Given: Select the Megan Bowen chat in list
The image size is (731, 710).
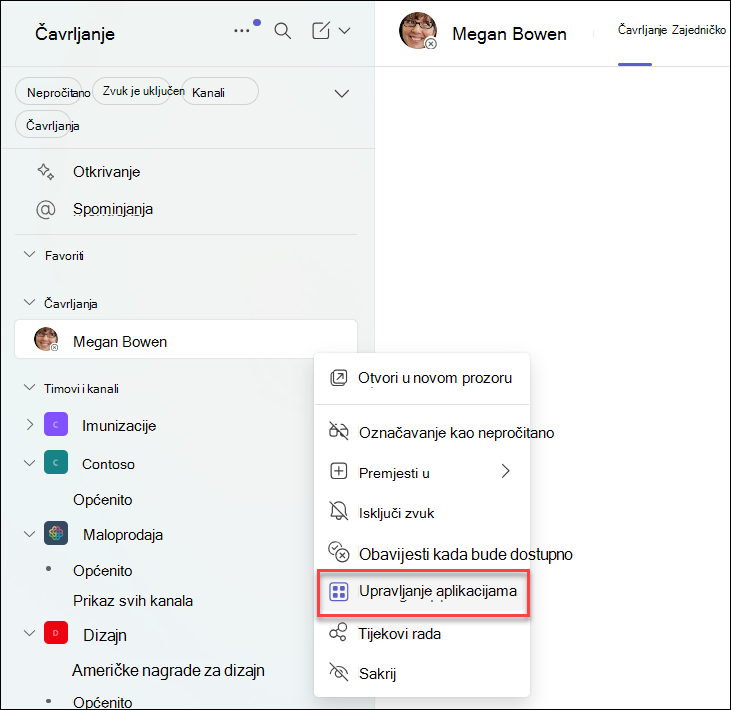Looking at the screenshot, I should click(186, 339).
